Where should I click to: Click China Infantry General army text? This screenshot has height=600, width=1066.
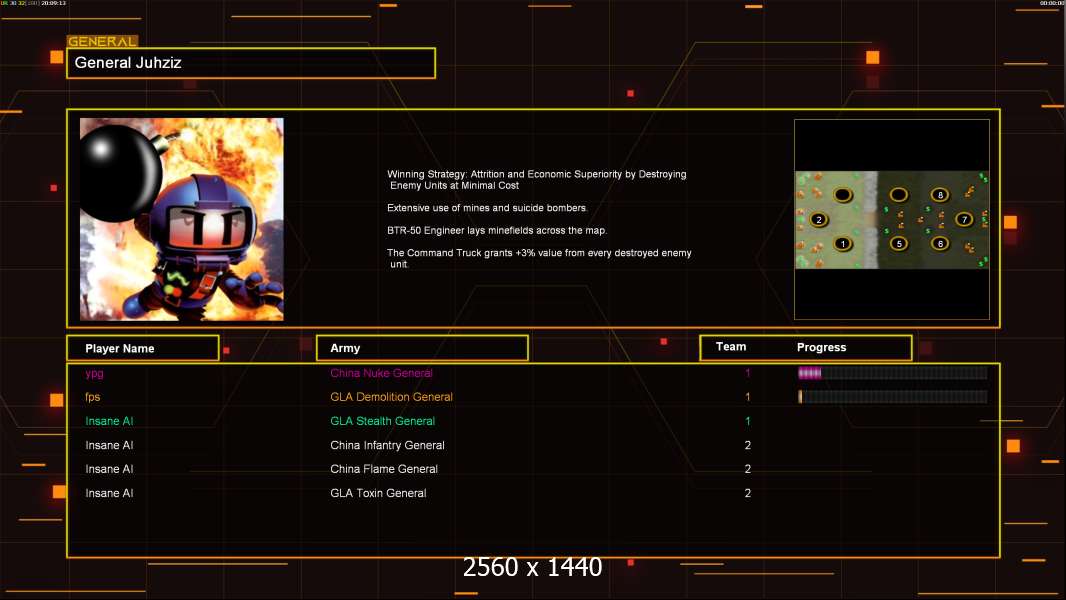[388, 445]
